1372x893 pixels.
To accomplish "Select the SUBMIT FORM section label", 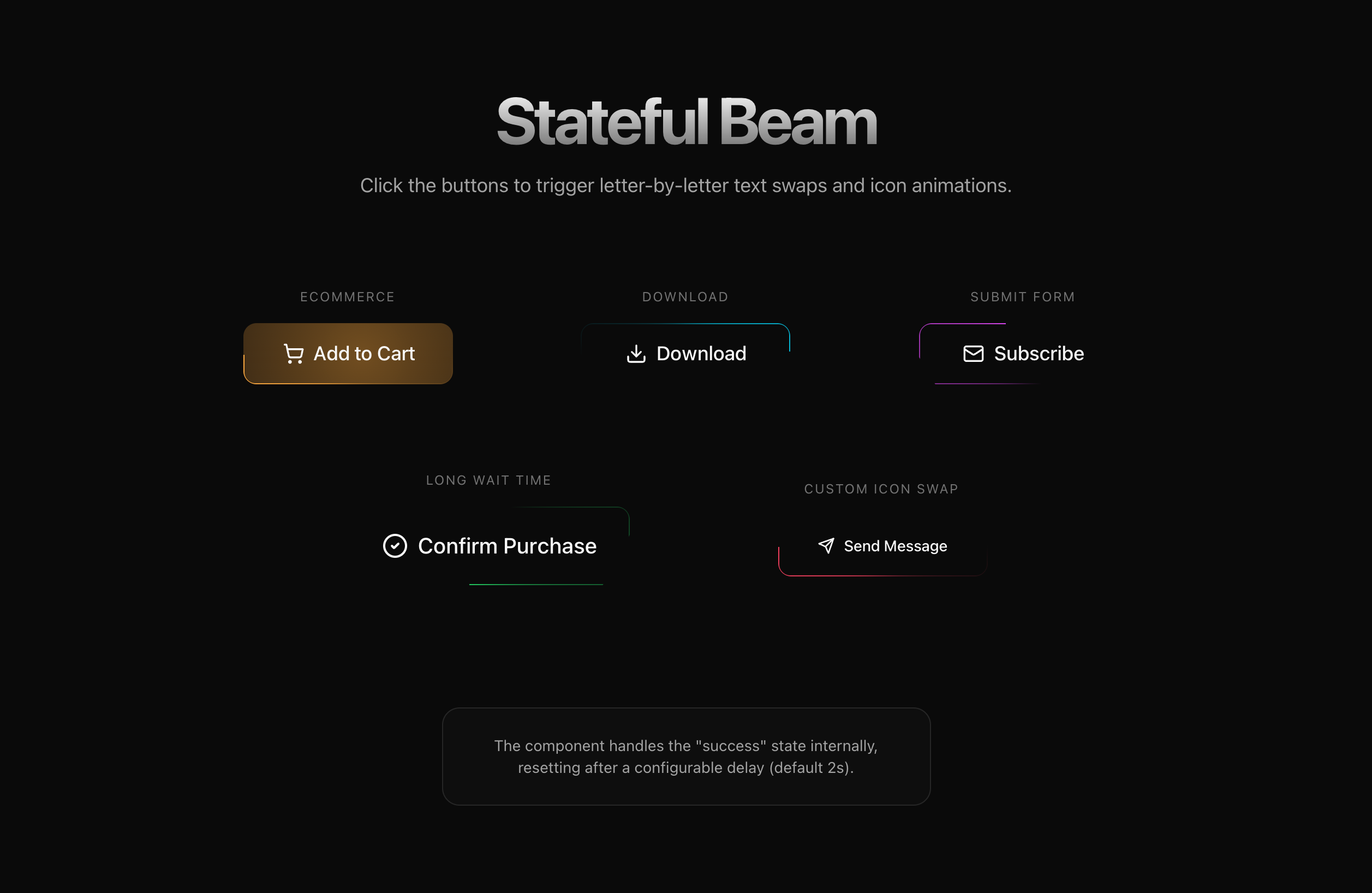I will click(1022, 297).
